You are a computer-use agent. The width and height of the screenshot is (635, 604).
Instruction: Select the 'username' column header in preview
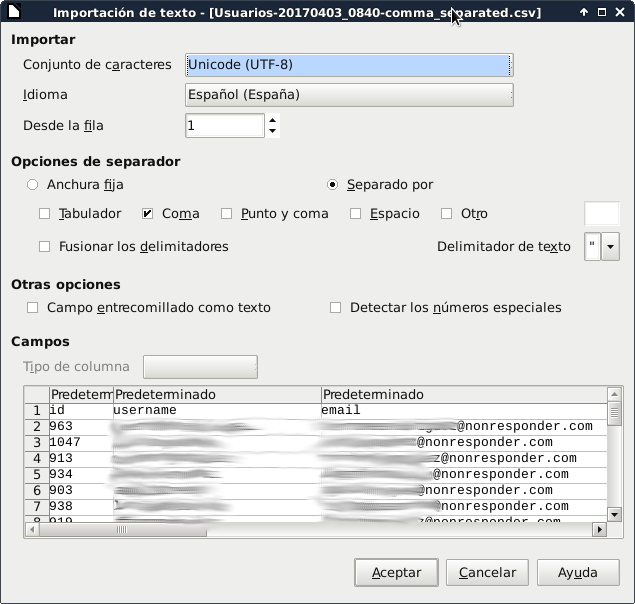click(x=217, y=395)
